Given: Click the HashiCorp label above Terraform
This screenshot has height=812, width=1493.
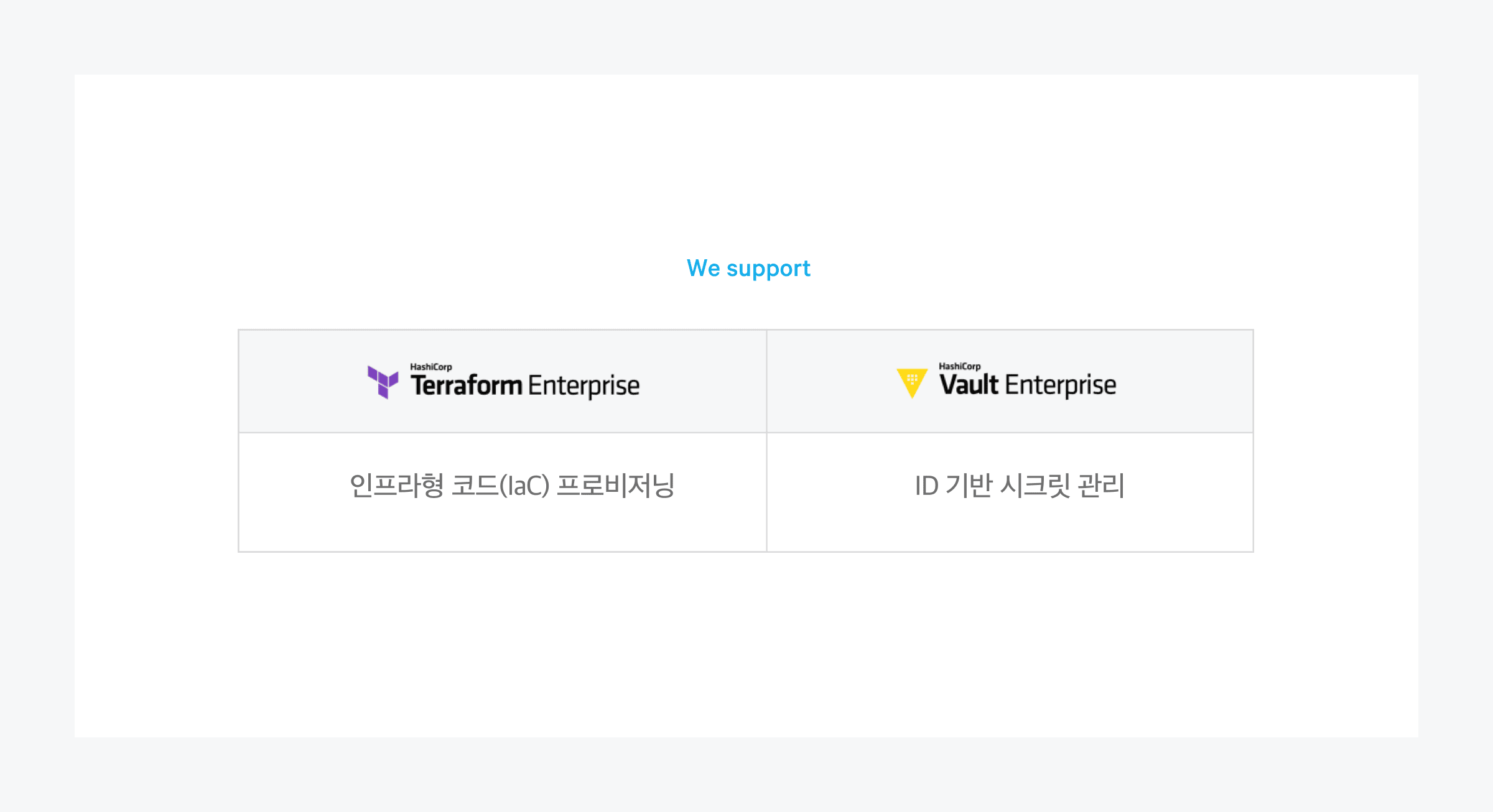Looking at the screenshot, I should (430, 367).
